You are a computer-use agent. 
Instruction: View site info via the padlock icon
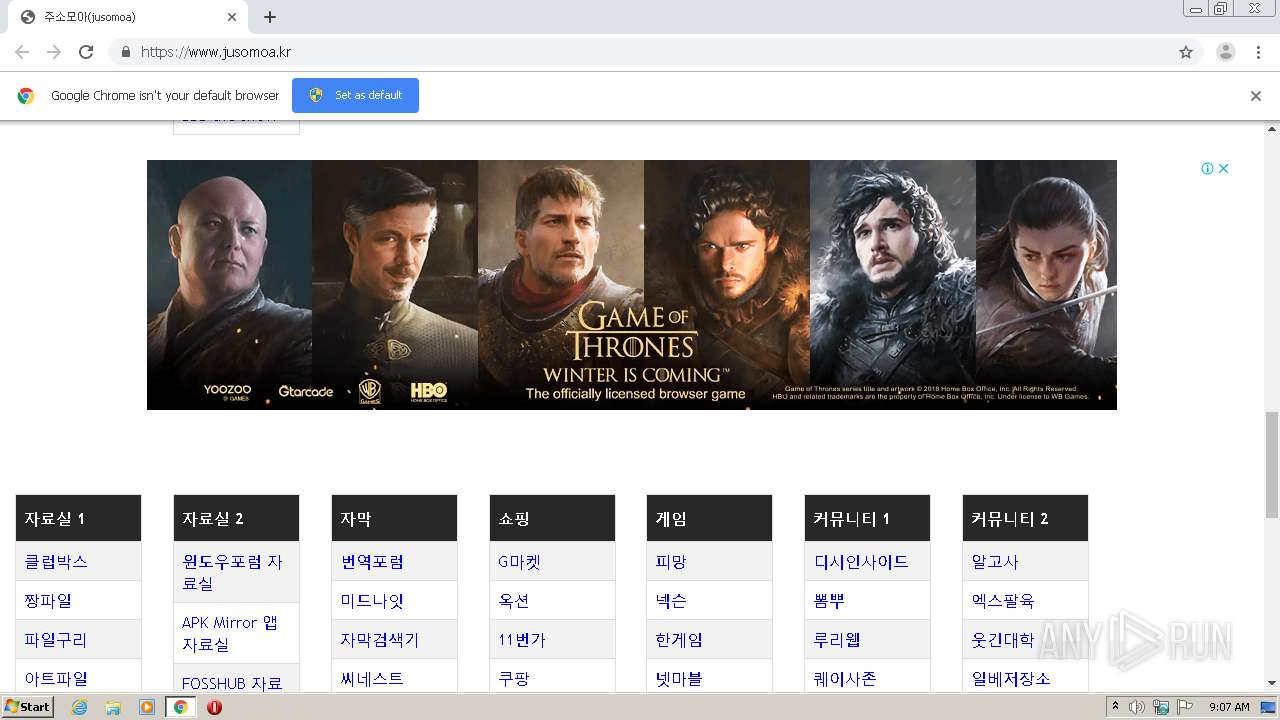[x=125, y=52]
